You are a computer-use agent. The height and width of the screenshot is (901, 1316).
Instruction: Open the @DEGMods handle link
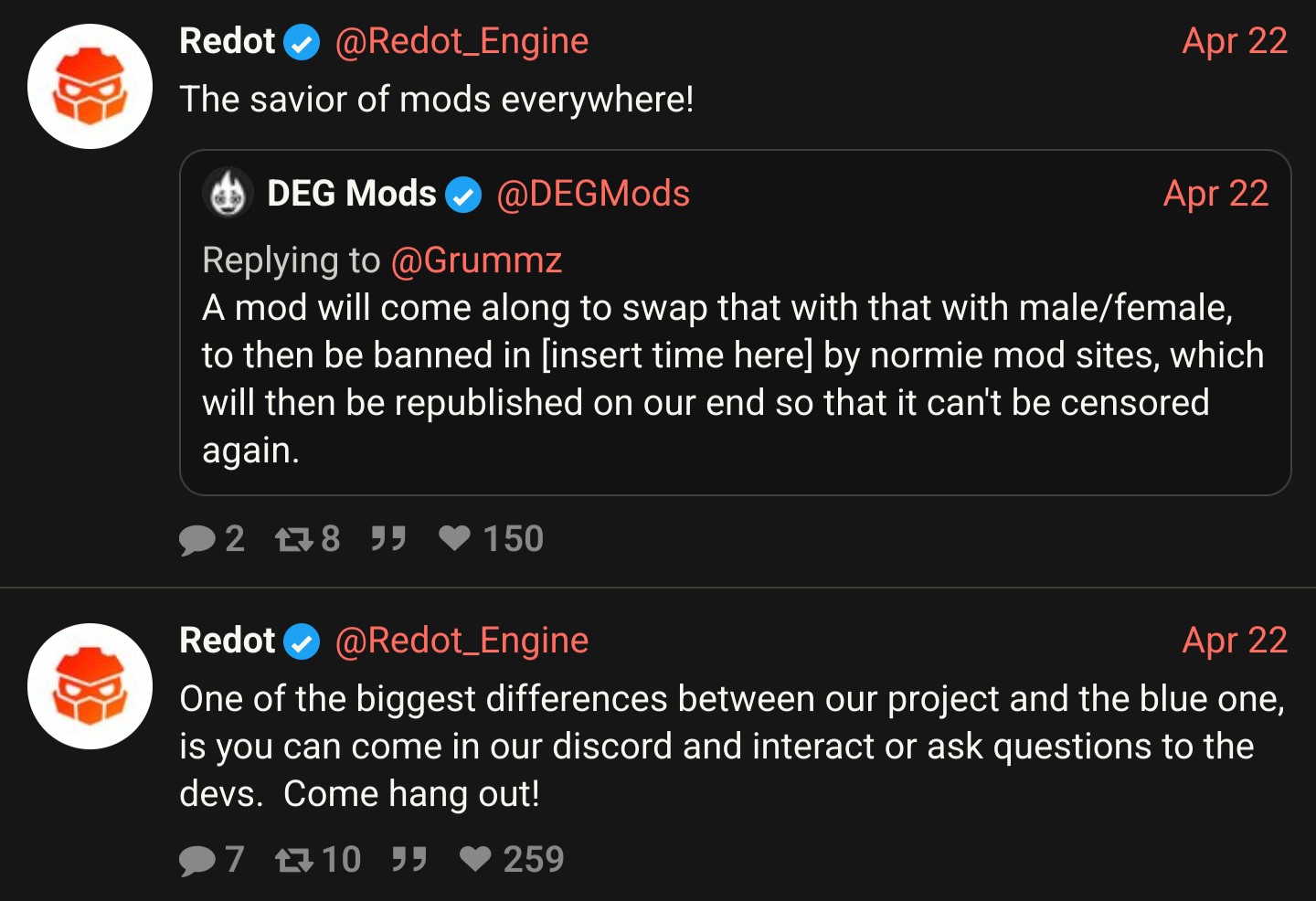pos(593,194)
